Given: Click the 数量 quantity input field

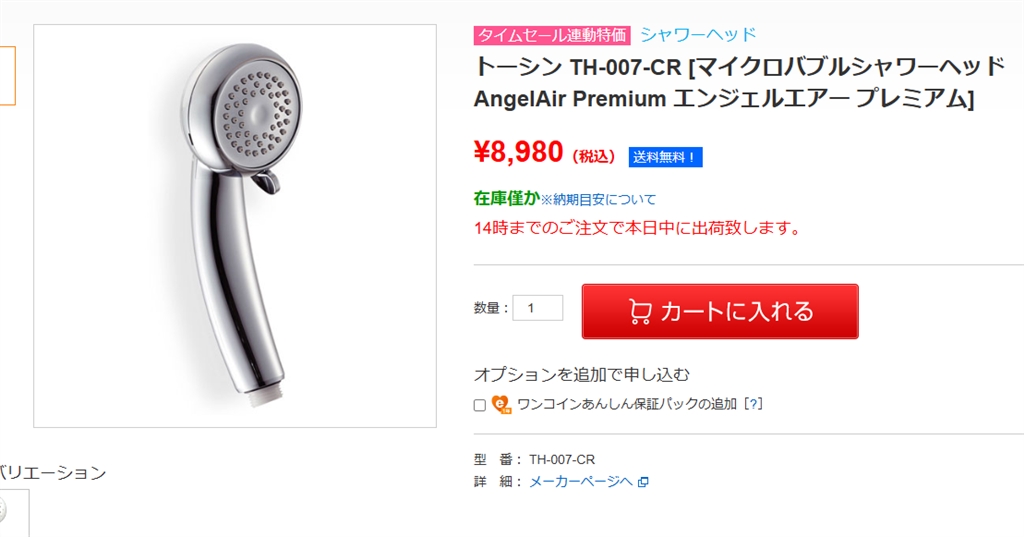Looking at the screenshot, I should [537, 308].
